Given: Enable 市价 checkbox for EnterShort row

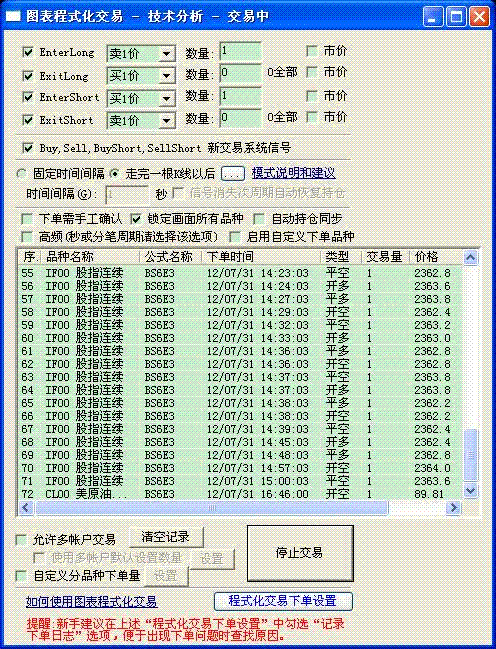Looking at the screenshot, I should pyautogui.click(x=312, y=96).
